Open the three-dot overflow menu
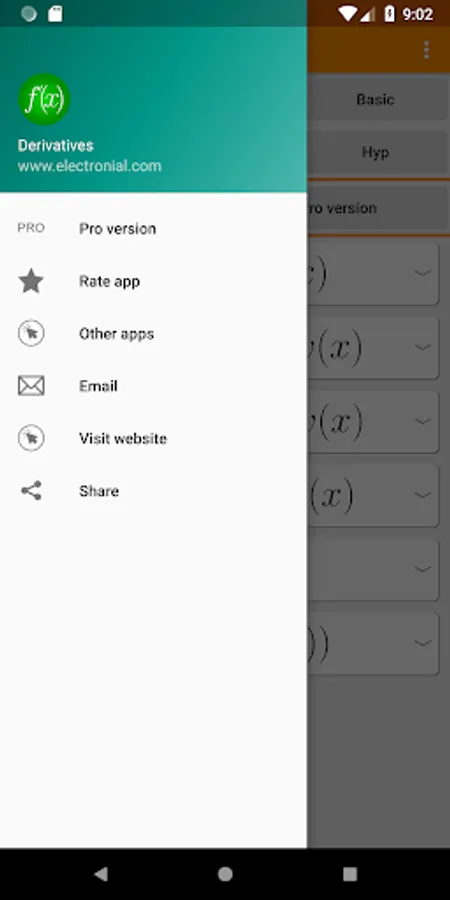This screenshot has height=900, width=450. (426, 50)
